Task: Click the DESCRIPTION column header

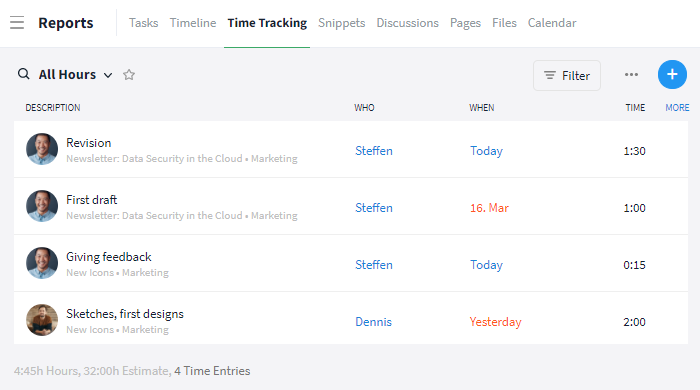Action: (x=53, y=108)
